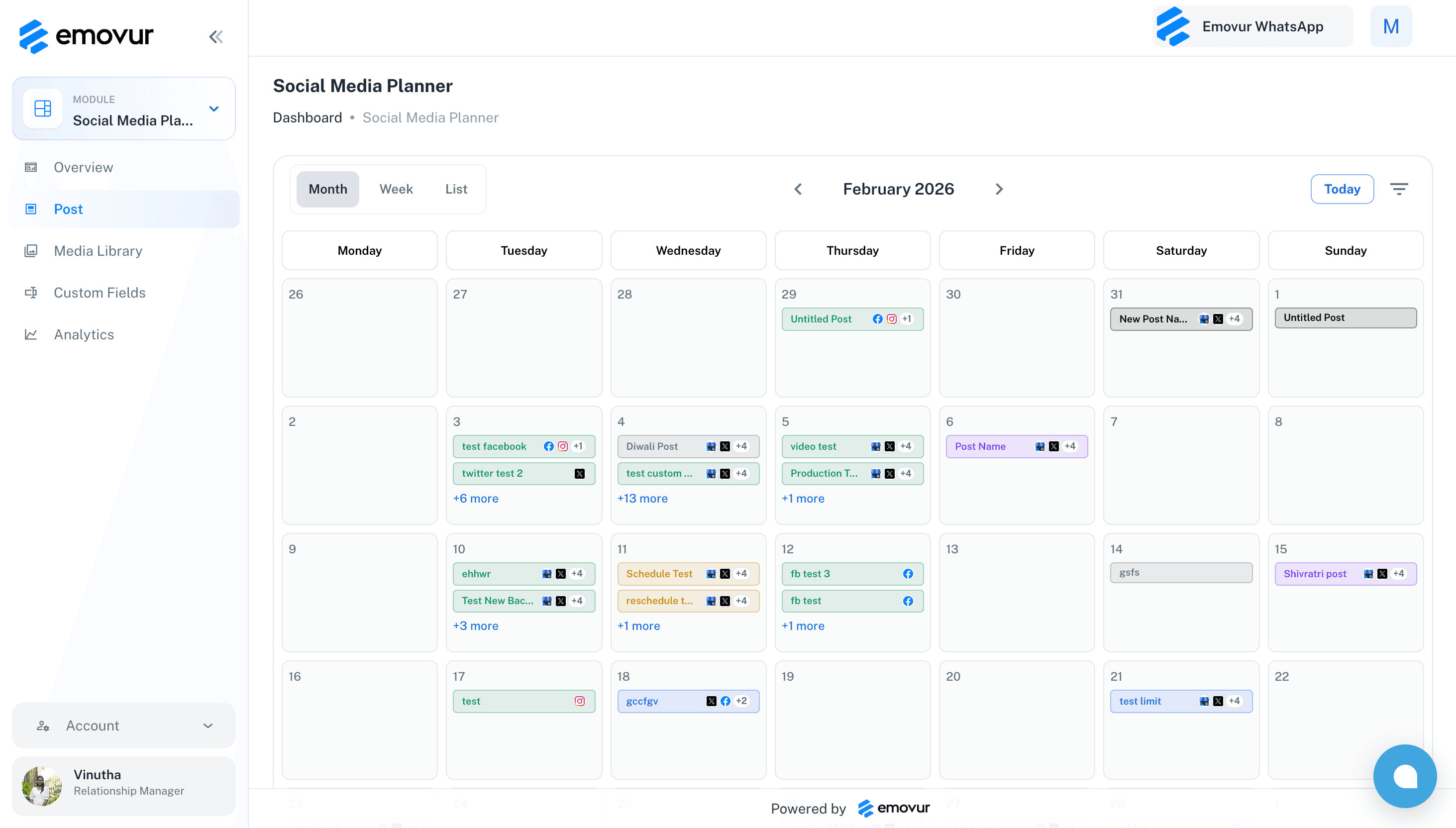Click the Thursday column header
The width and height of the screenshot is (1456, 828).
[852, 250]
